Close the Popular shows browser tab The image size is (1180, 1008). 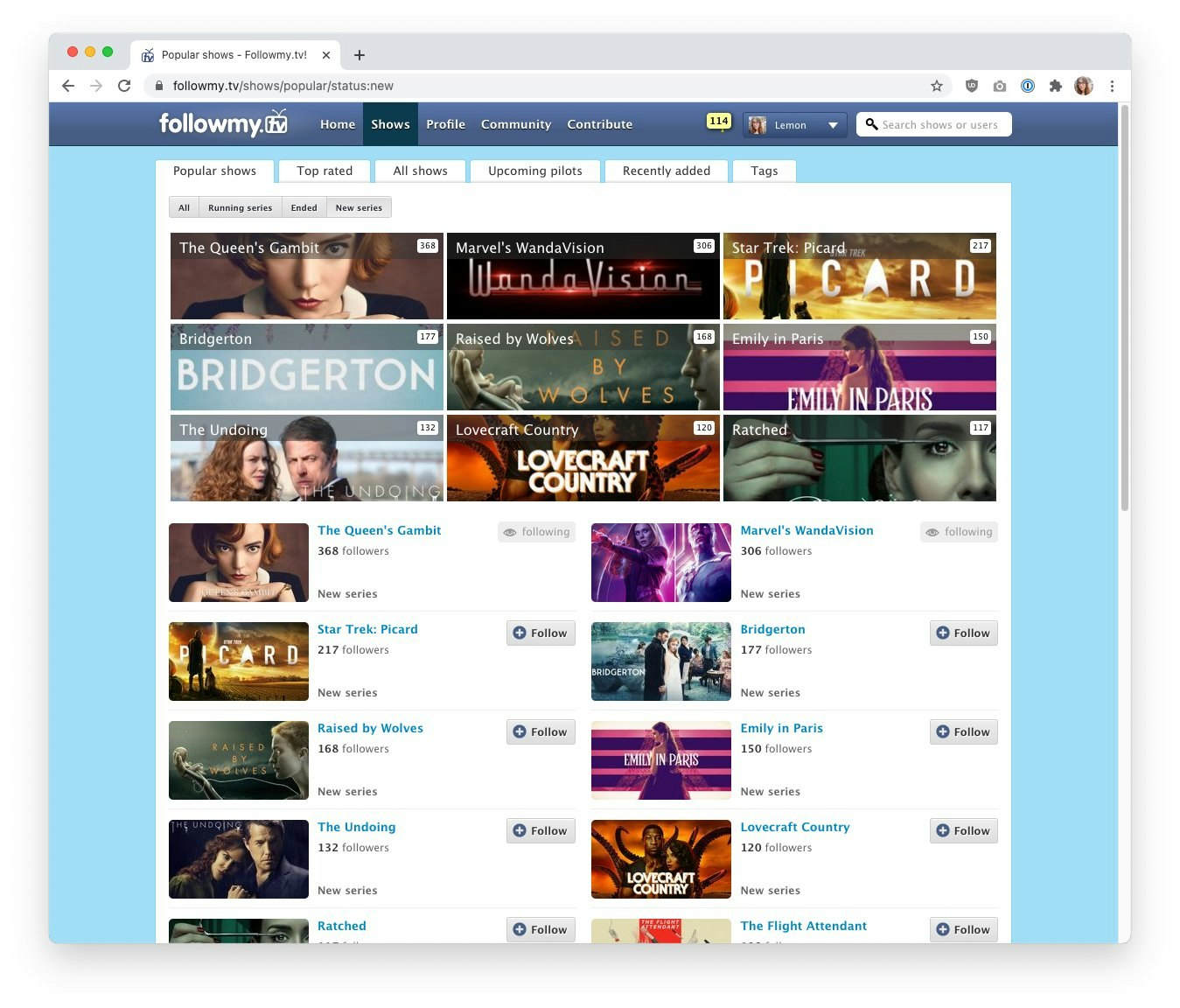point(326,55)
